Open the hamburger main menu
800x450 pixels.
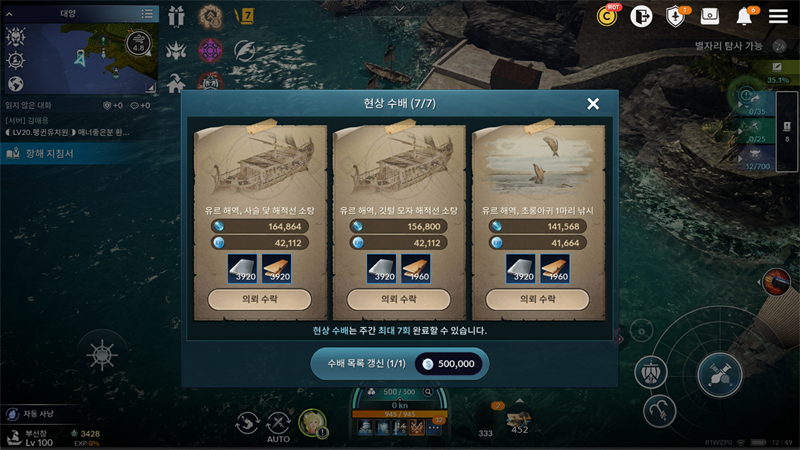(x=778, y=16)
